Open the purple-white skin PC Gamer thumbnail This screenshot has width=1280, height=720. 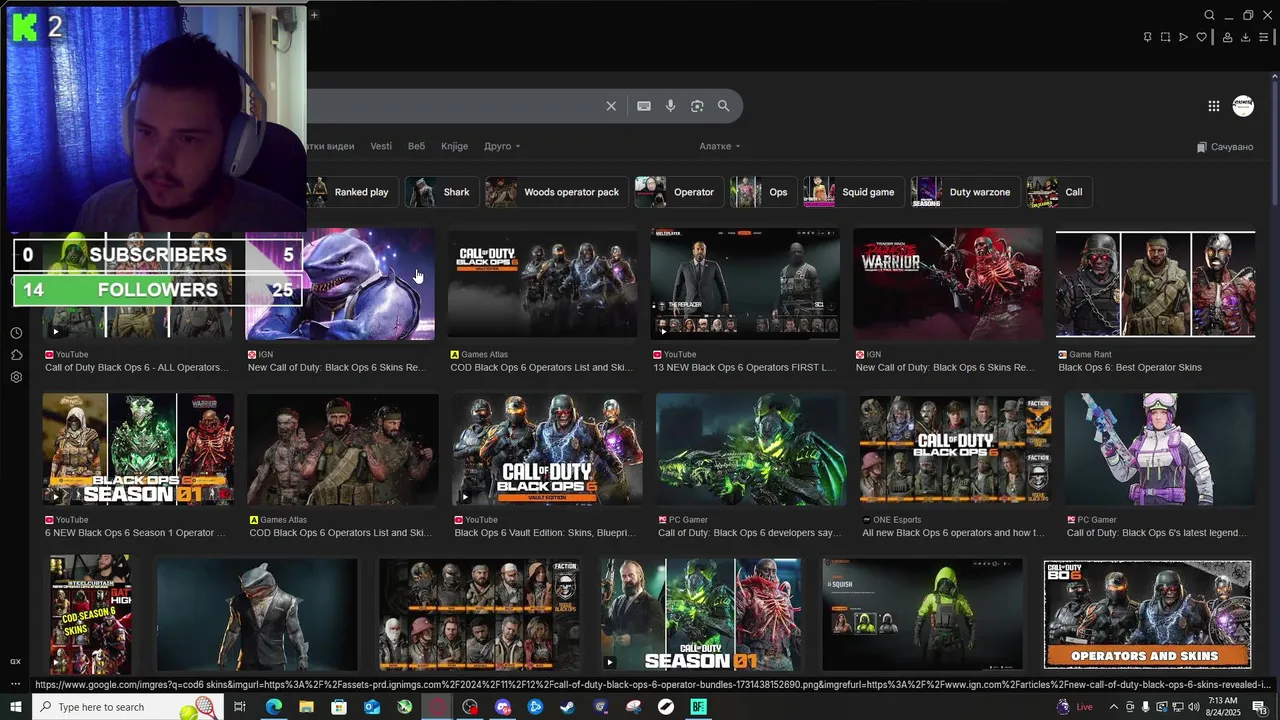pos(1160,449)
